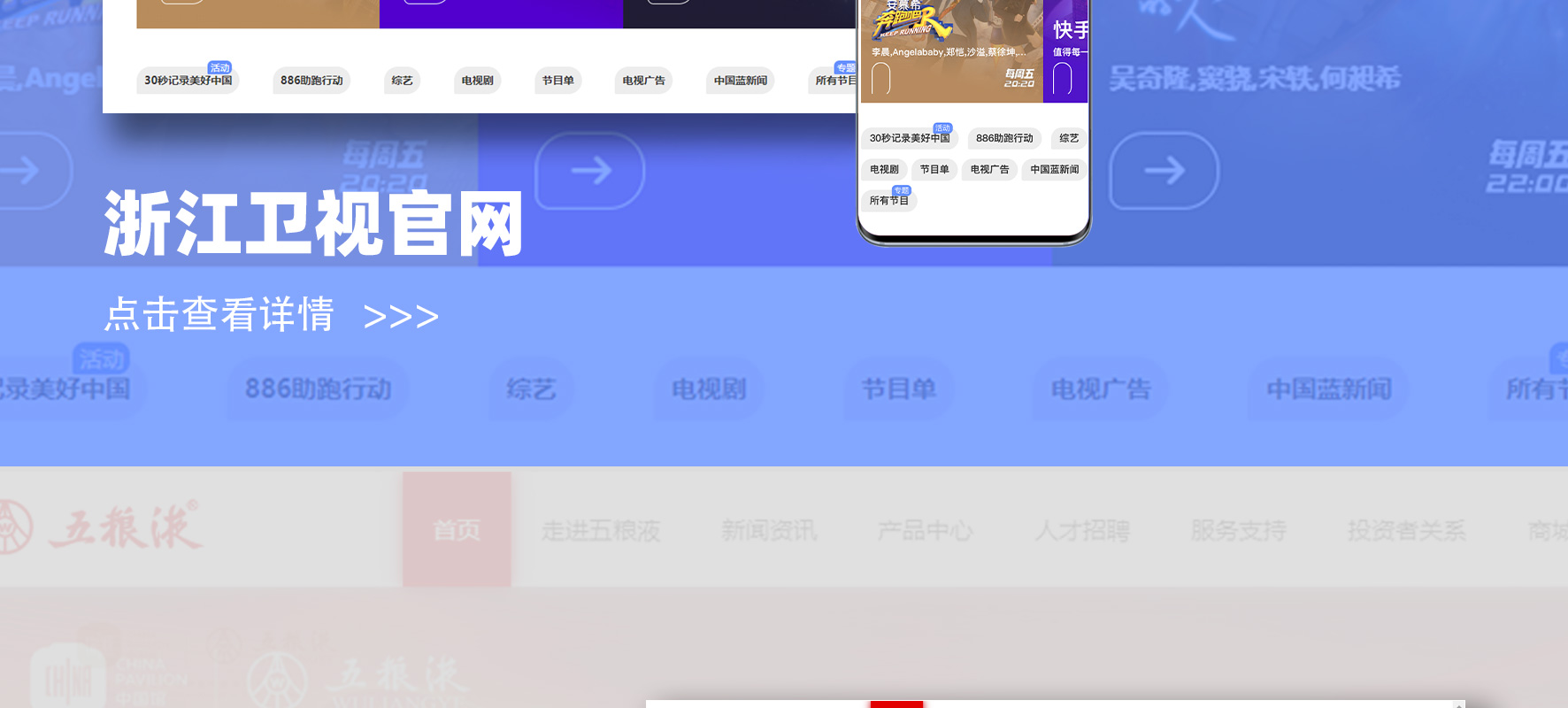The width and height of the screenshot is (1568, 708).
Task: Click blurred 886助跑行动 background tag
Action: pyautogui.click(x=319, y=389)
